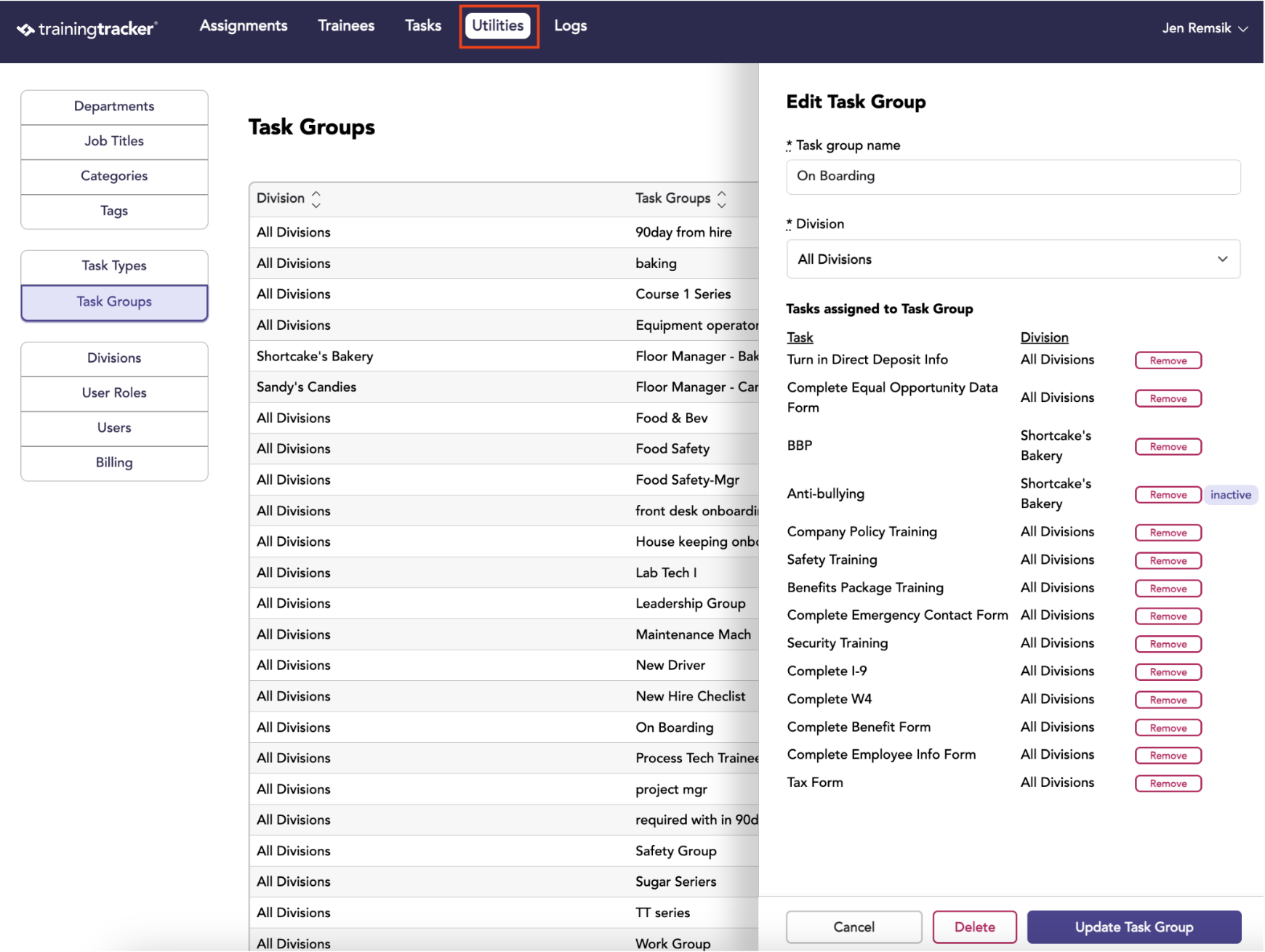Remove Complete Benefit Form task
1265x952 pixels.
pyautogui.click(x=1168, y=727)
